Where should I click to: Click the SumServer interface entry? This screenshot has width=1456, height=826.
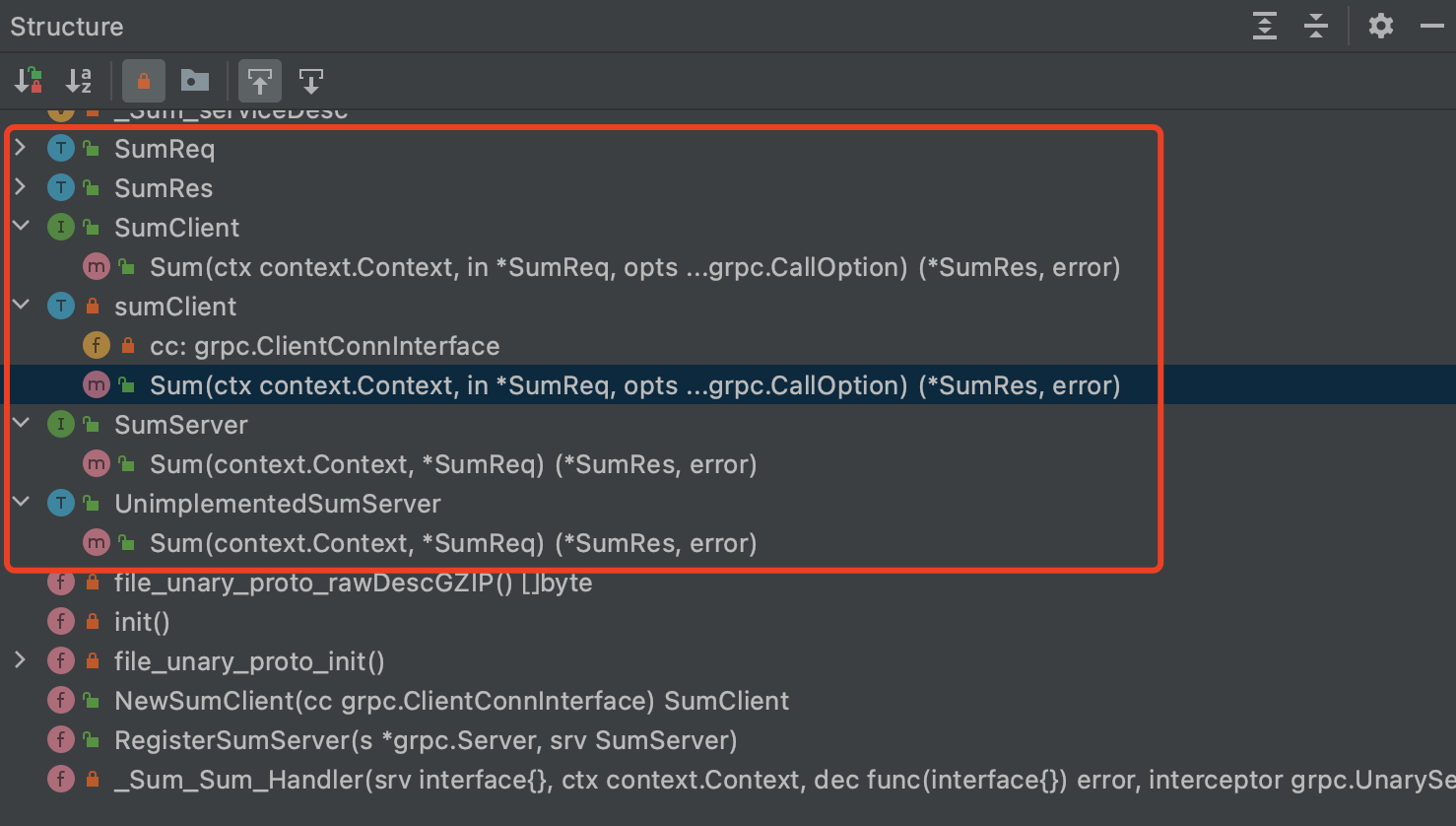point(181,424)
